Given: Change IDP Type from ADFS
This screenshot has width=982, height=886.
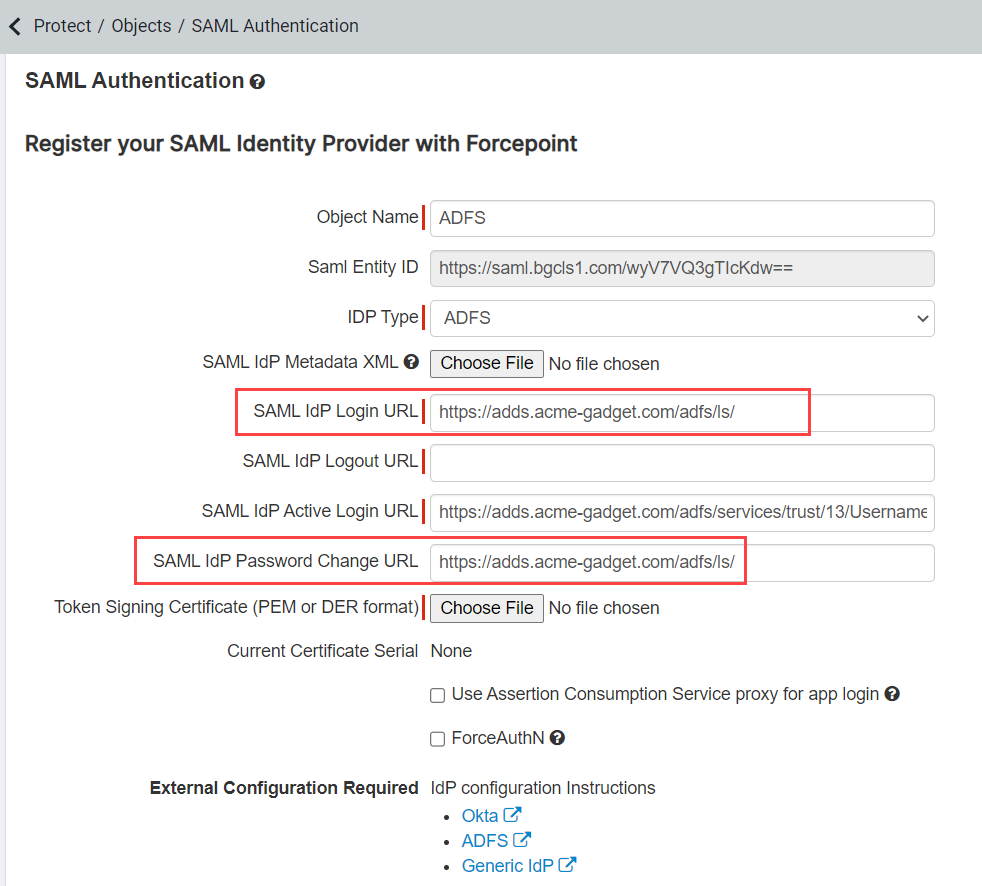Looking at the screenshot, I should [682, 317].
